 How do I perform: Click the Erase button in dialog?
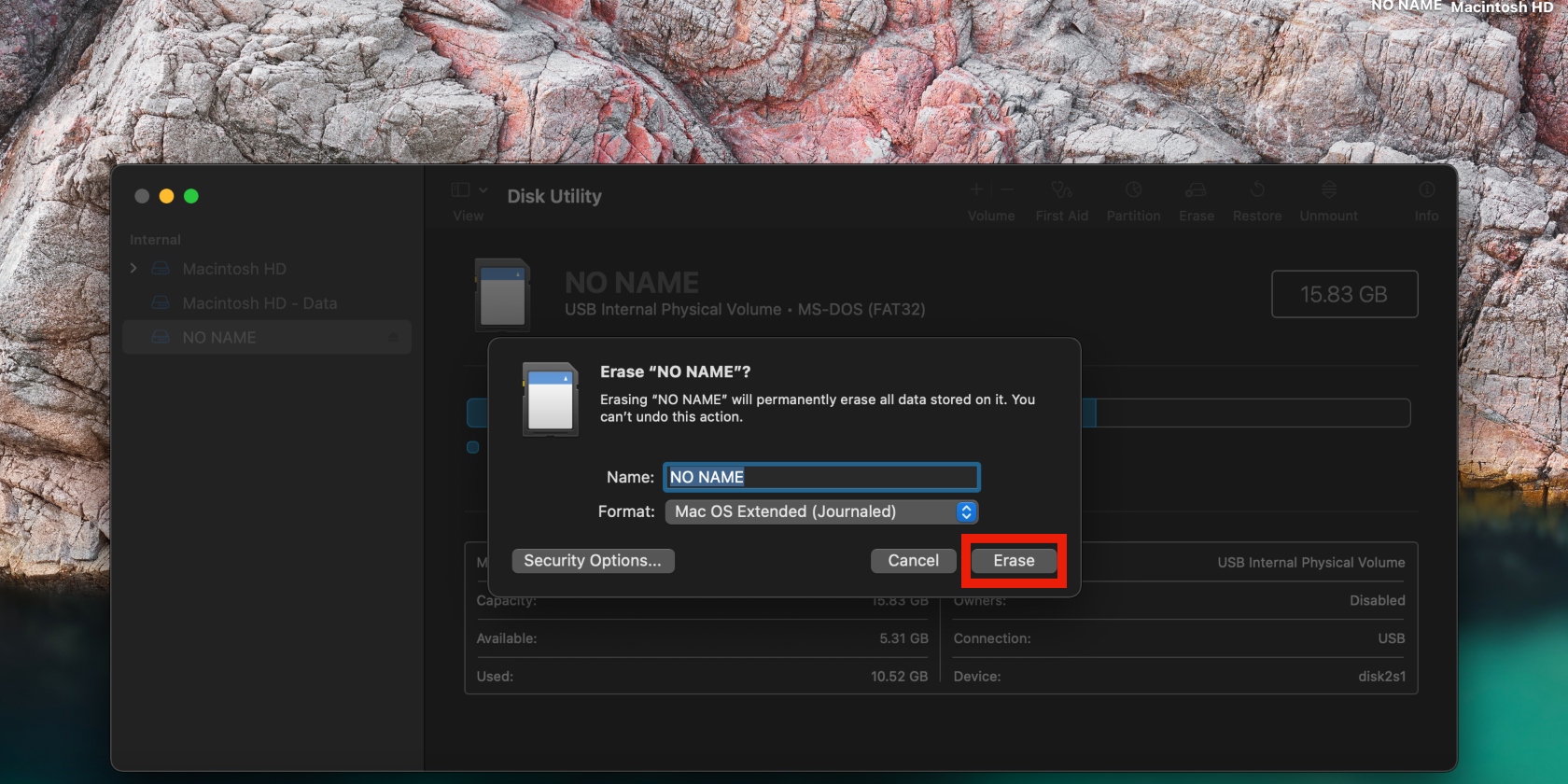coord(1014,561)
